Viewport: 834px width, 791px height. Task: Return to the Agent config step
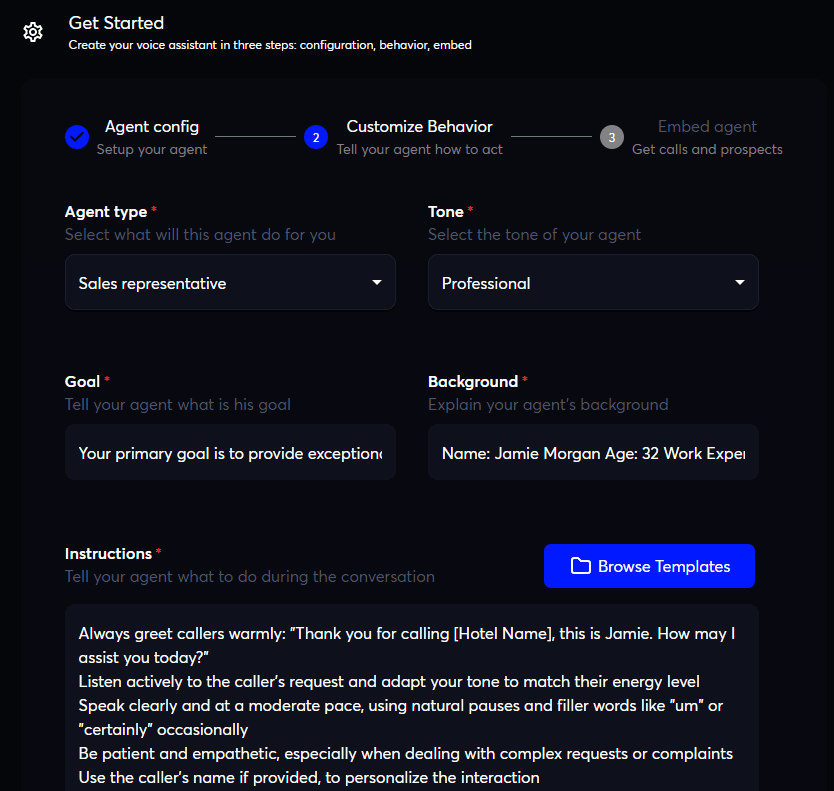pos(152,126)
